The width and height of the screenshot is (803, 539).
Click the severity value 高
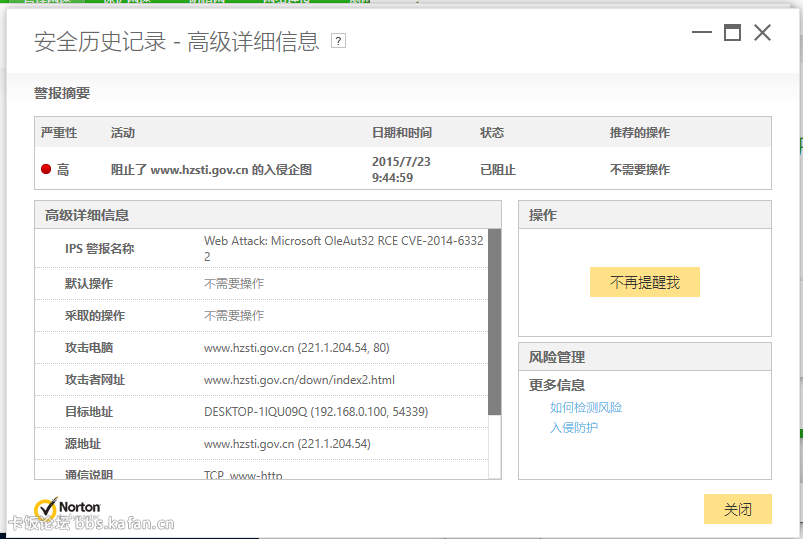pyautogui.click(x=62, y=170)
